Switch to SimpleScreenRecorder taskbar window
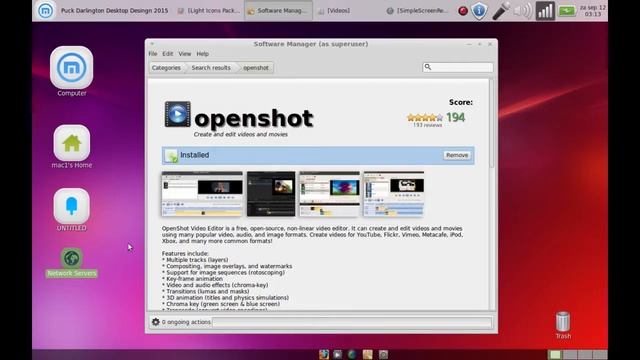640x360 pixels. [417, 11]
